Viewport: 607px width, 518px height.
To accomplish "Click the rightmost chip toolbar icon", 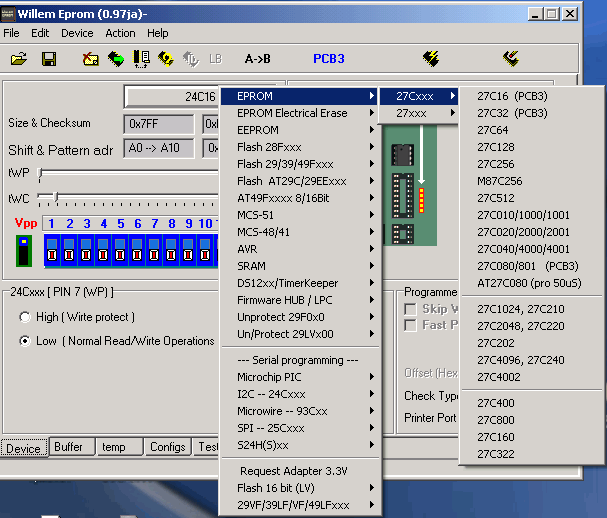I will pyautogui.click(x=511, y=59).
